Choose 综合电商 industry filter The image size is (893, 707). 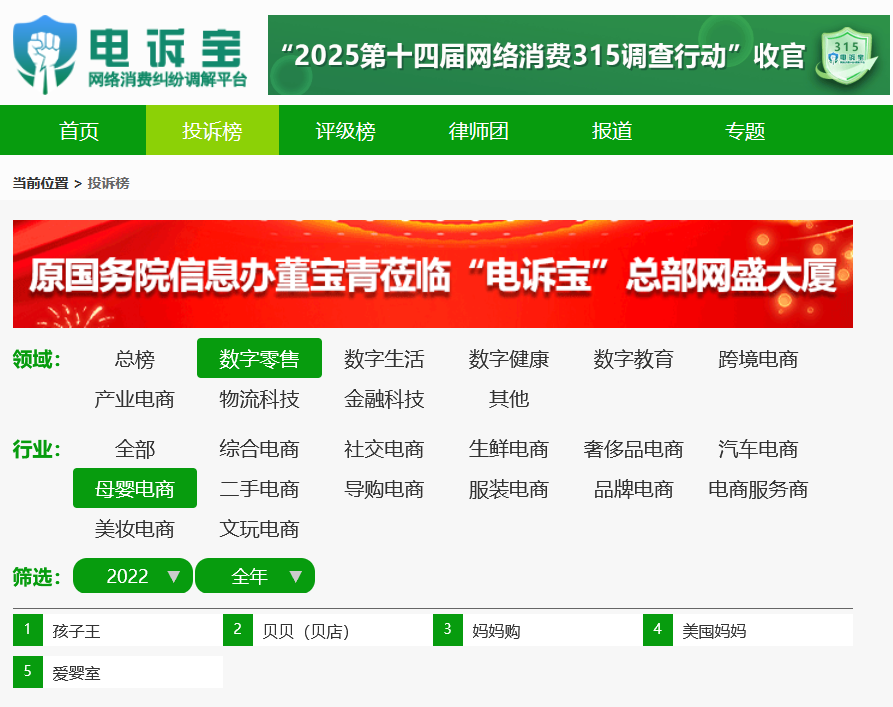(259, 449)
